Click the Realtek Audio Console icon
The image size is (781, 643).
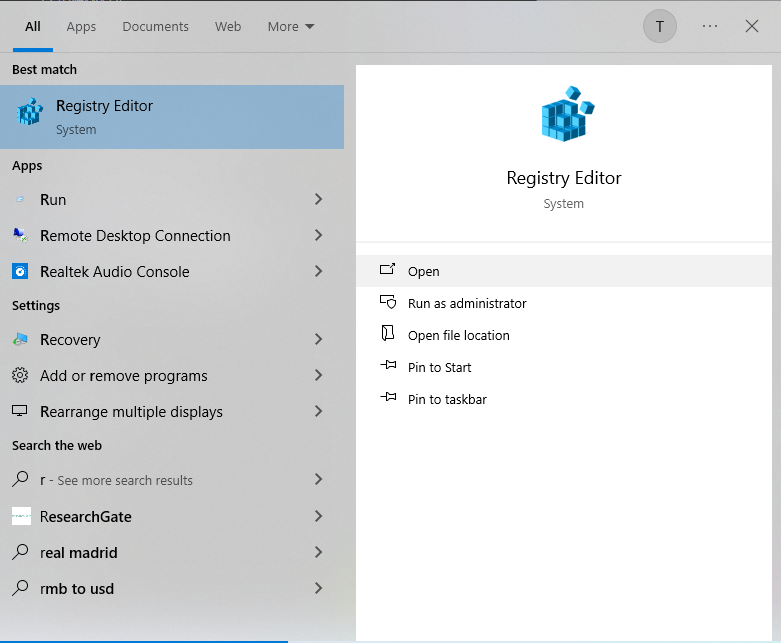click(20, 272)
